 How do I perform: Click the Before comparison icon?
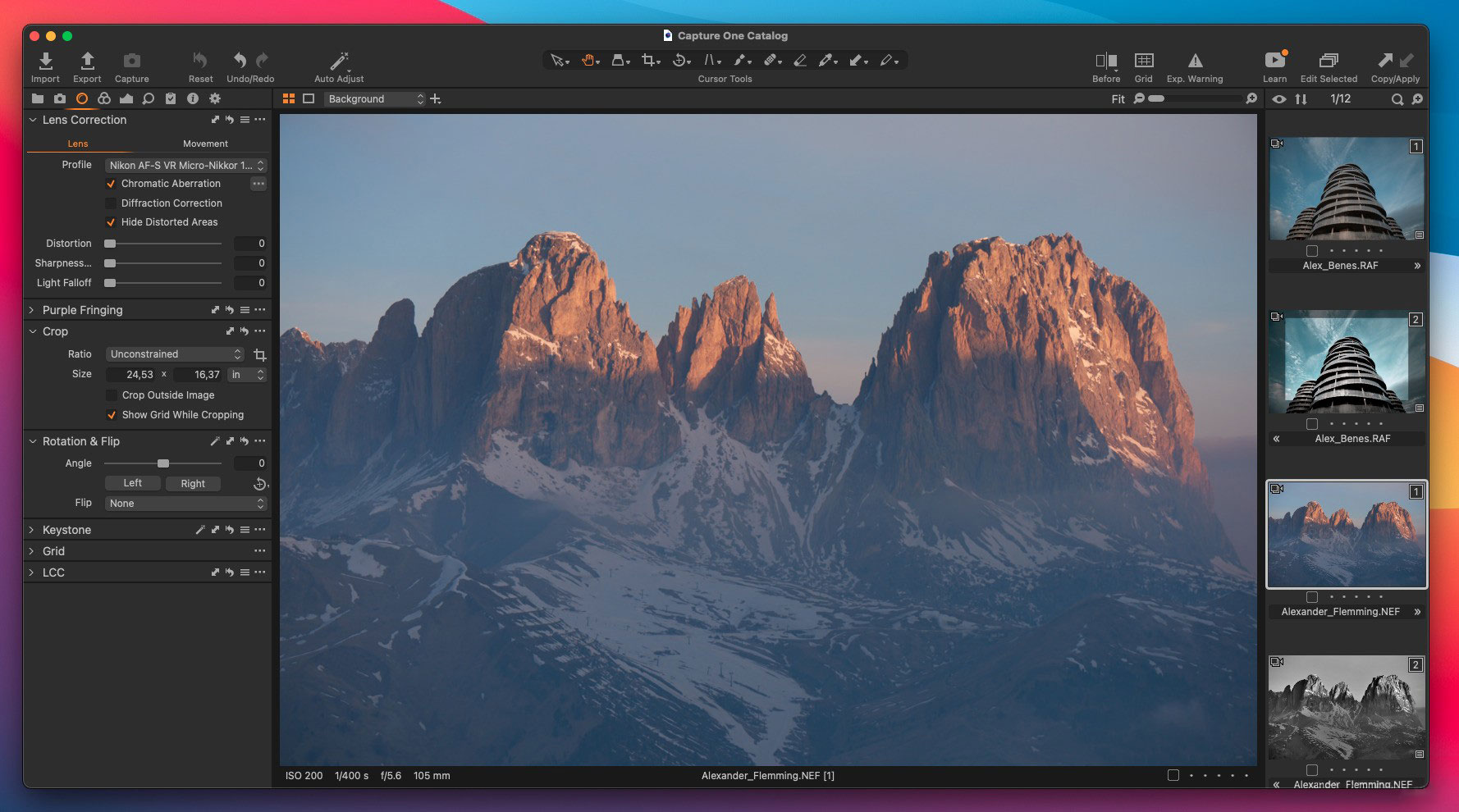coord(1105,62)
